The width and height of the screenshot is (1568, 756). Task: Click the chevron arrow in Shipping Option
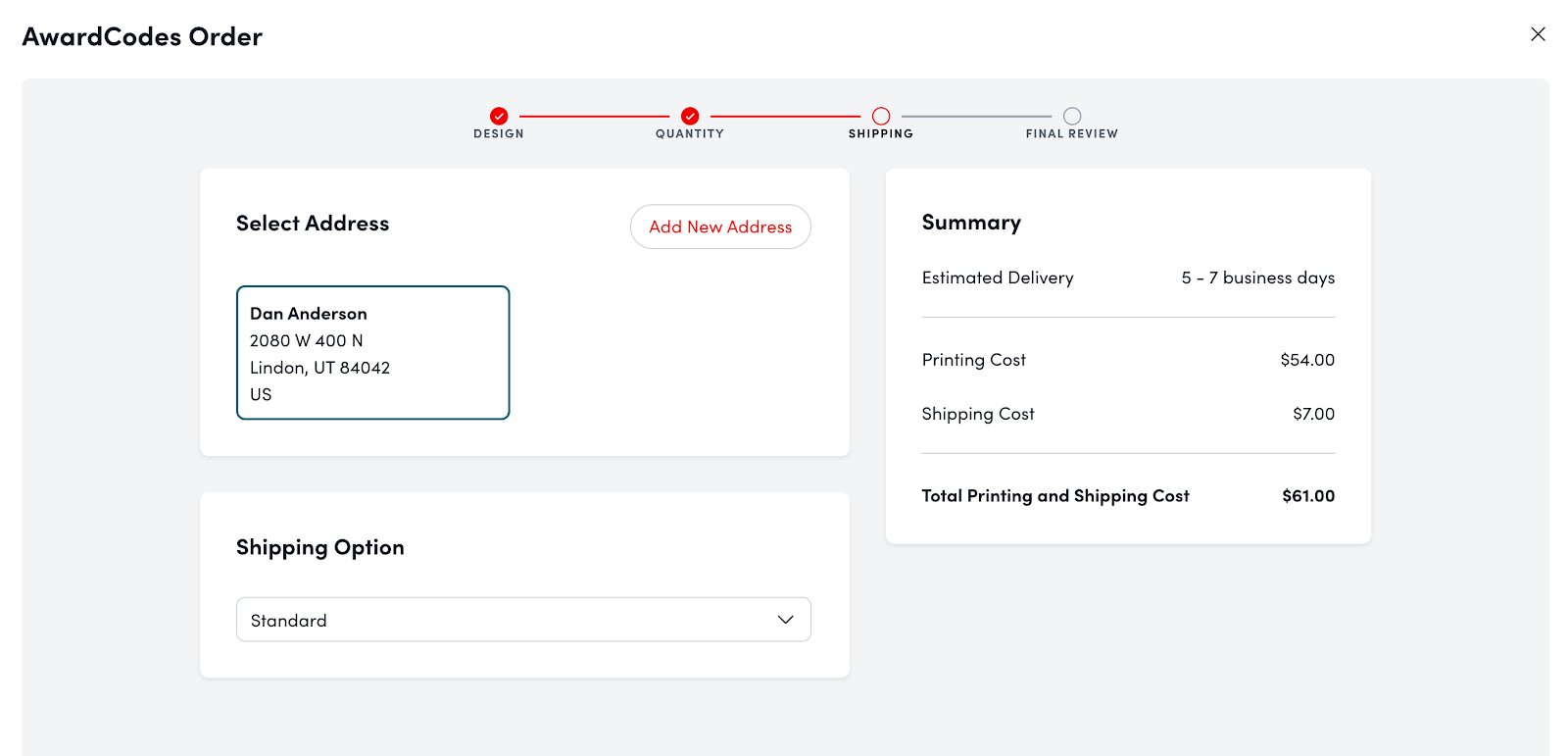(785, 620)
